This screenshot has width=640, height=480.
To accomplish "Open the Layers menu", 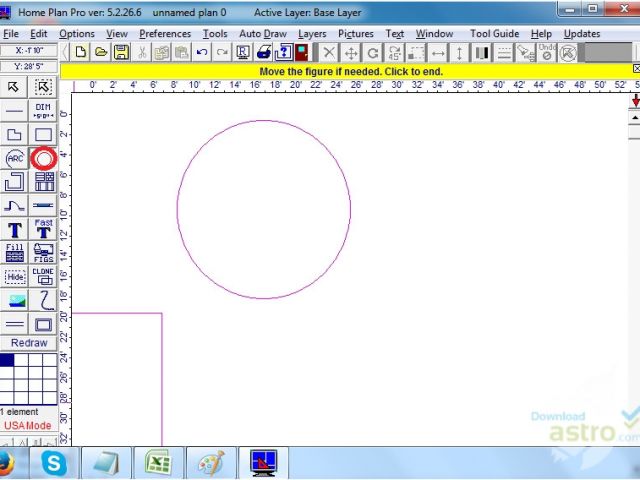I will pos(312,33).
